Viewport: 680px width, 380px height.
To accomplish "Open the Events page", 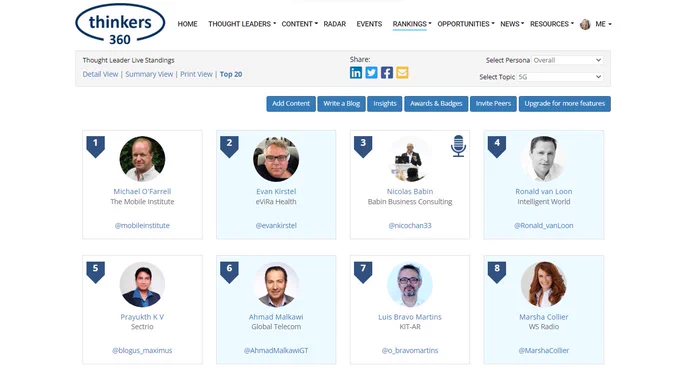I will tap(369, 24).
